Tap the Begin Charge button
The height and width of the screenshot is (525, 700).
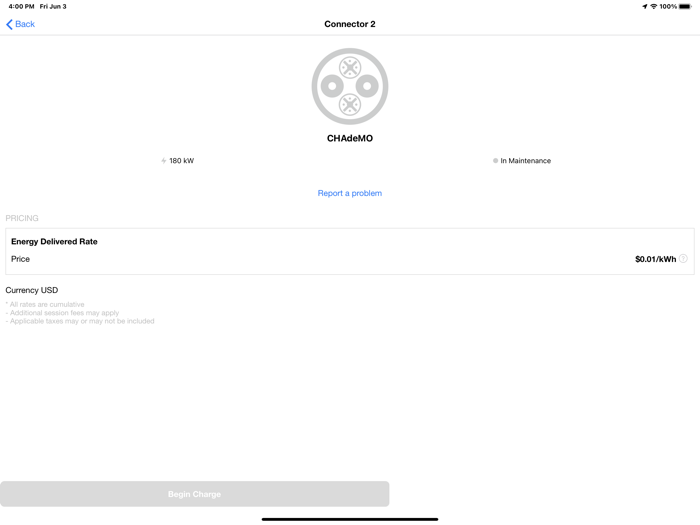(x=195, y=494)
